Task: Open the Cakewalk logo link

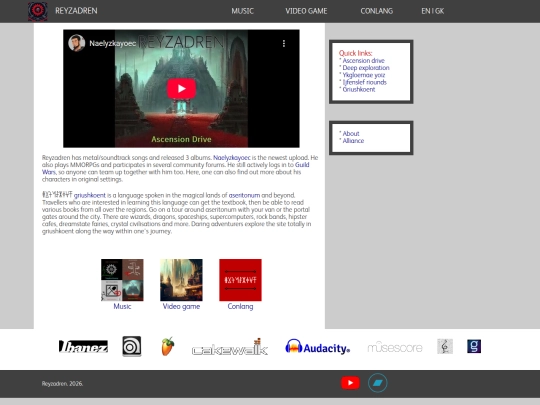Action: coord(230,347)
